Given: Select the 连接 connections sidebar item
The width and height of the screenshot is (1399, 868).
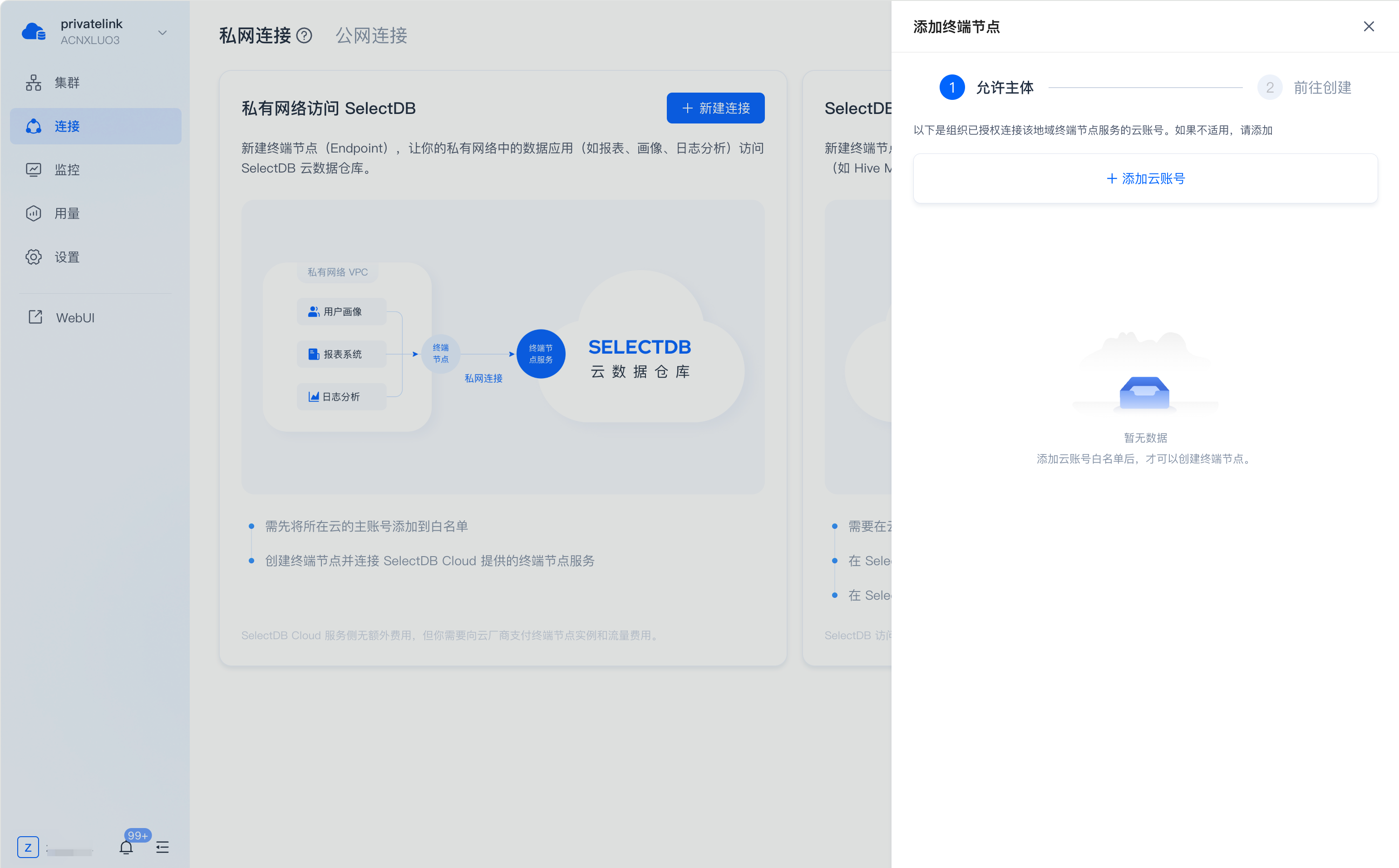Looking at the screenshot, I should pos(95,126).
